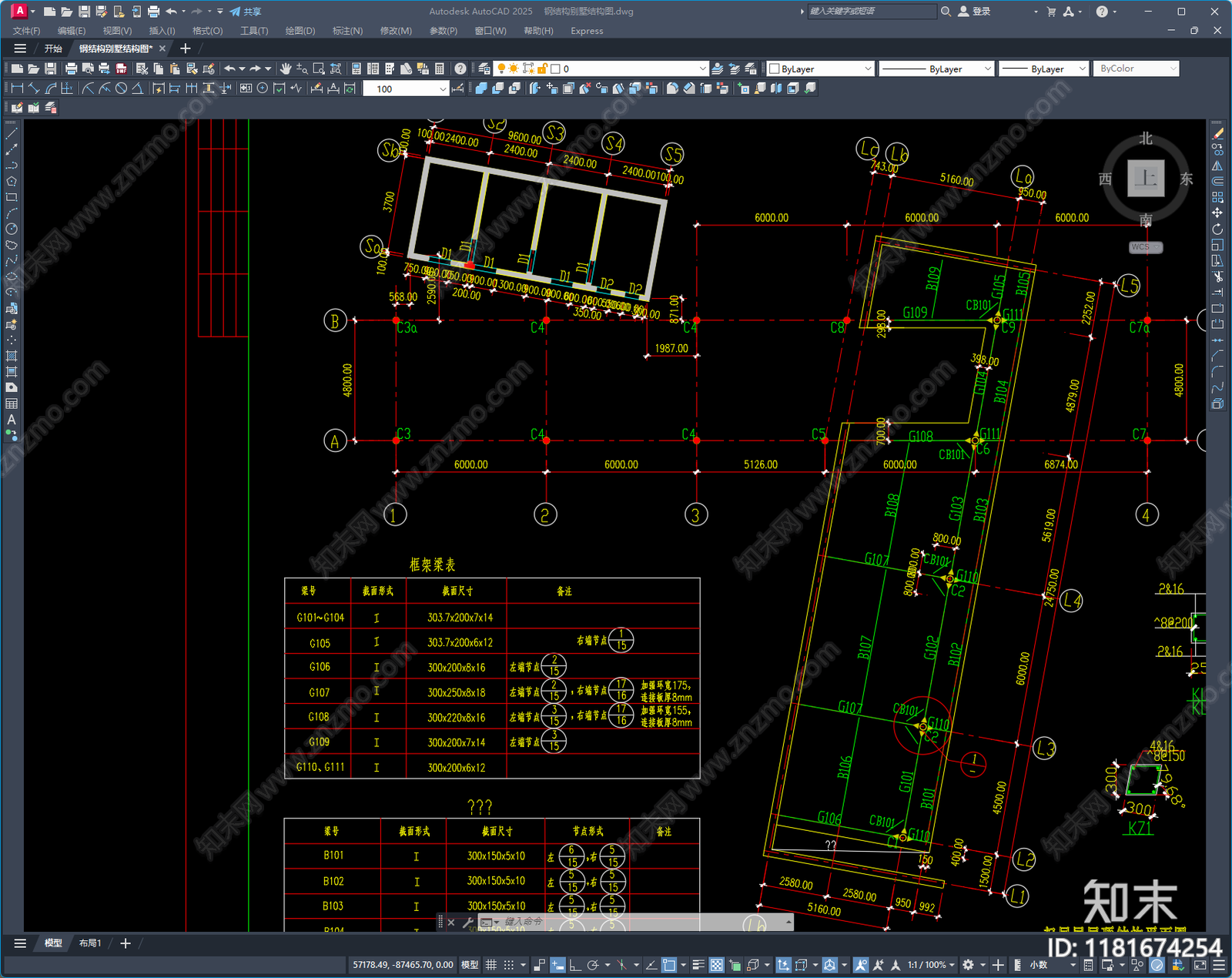Click the Zoom Window tool
The width and height of the screenshot is (1232, 978).
click(x=319, y=69)
